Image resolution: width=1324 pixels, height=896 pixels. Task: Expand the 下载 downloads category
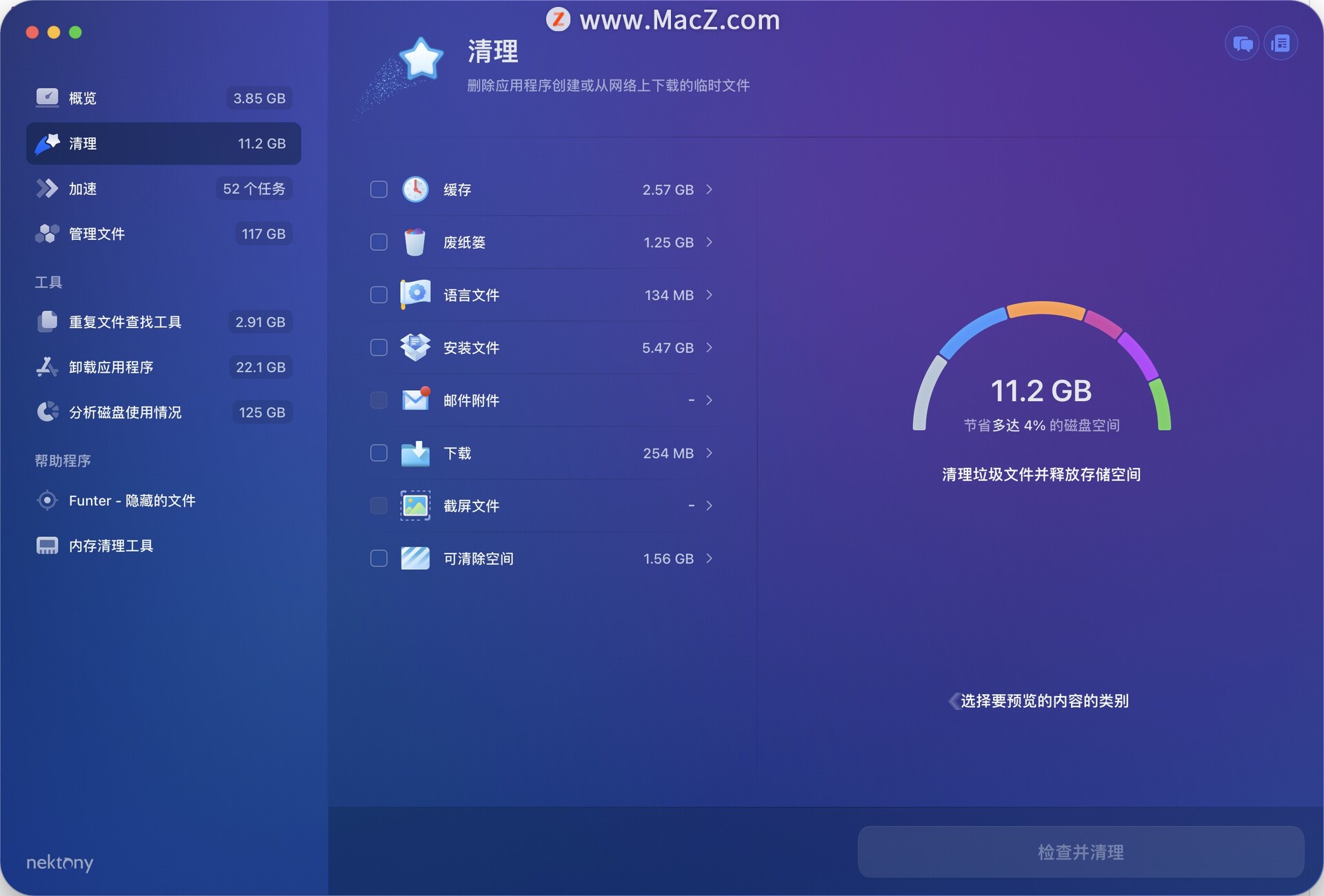click(x=710, y=453)
